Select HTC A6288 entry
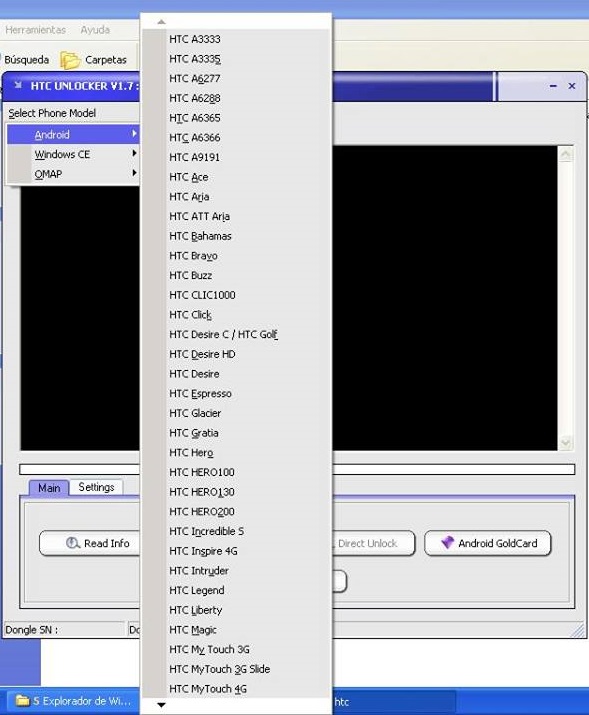Screen dimensions: 589x715 [x=236, y=98]
